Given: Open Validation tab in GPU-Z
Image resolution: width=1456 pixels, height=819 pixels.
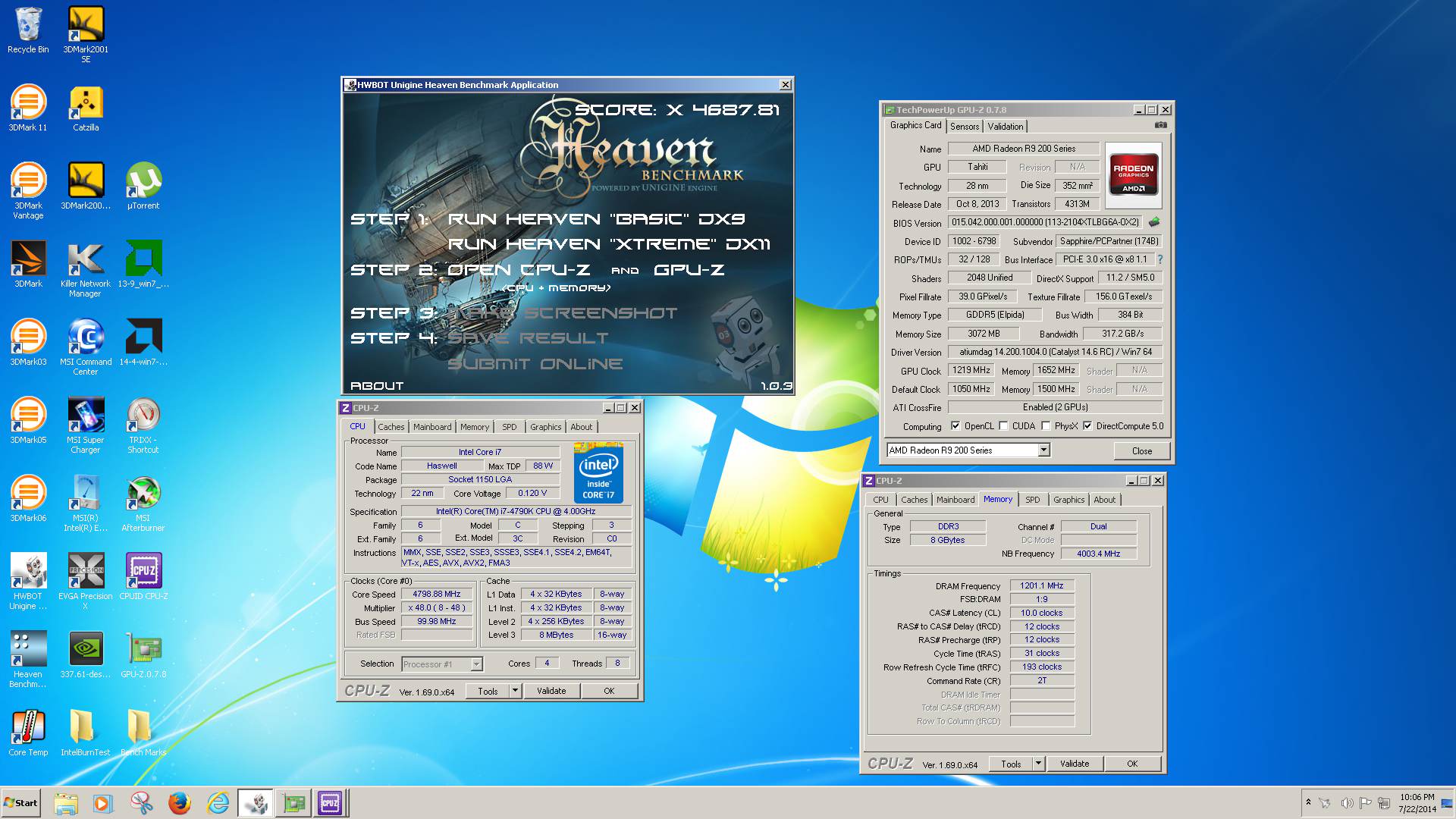Looking at the screenshot, I should [x=1006, y=127].
